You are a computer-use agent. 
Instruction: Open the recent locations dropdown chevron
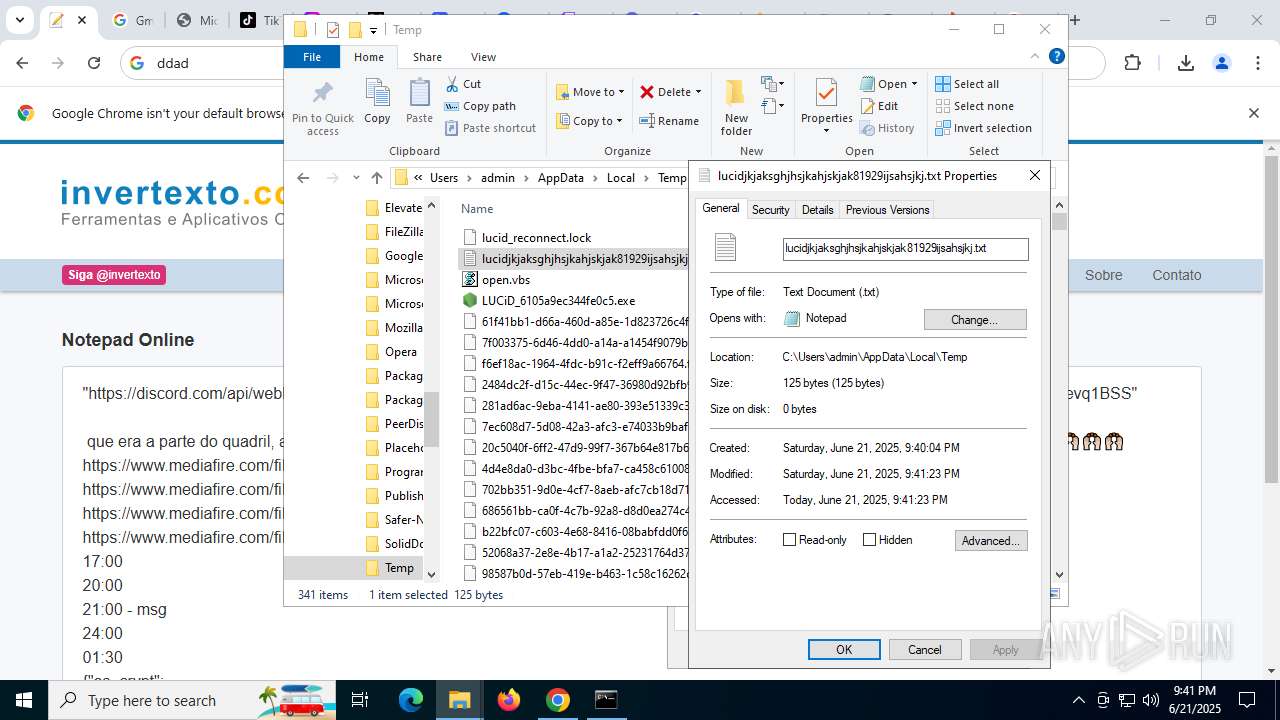click(356, 178)
